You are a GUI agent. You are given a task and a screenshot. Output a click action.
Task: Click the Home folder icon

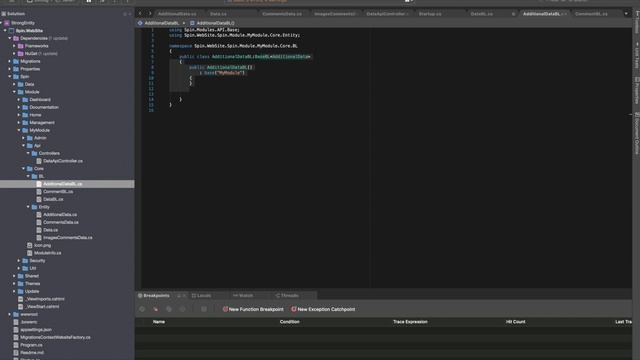pyautogui.click(x=25, y=115)
